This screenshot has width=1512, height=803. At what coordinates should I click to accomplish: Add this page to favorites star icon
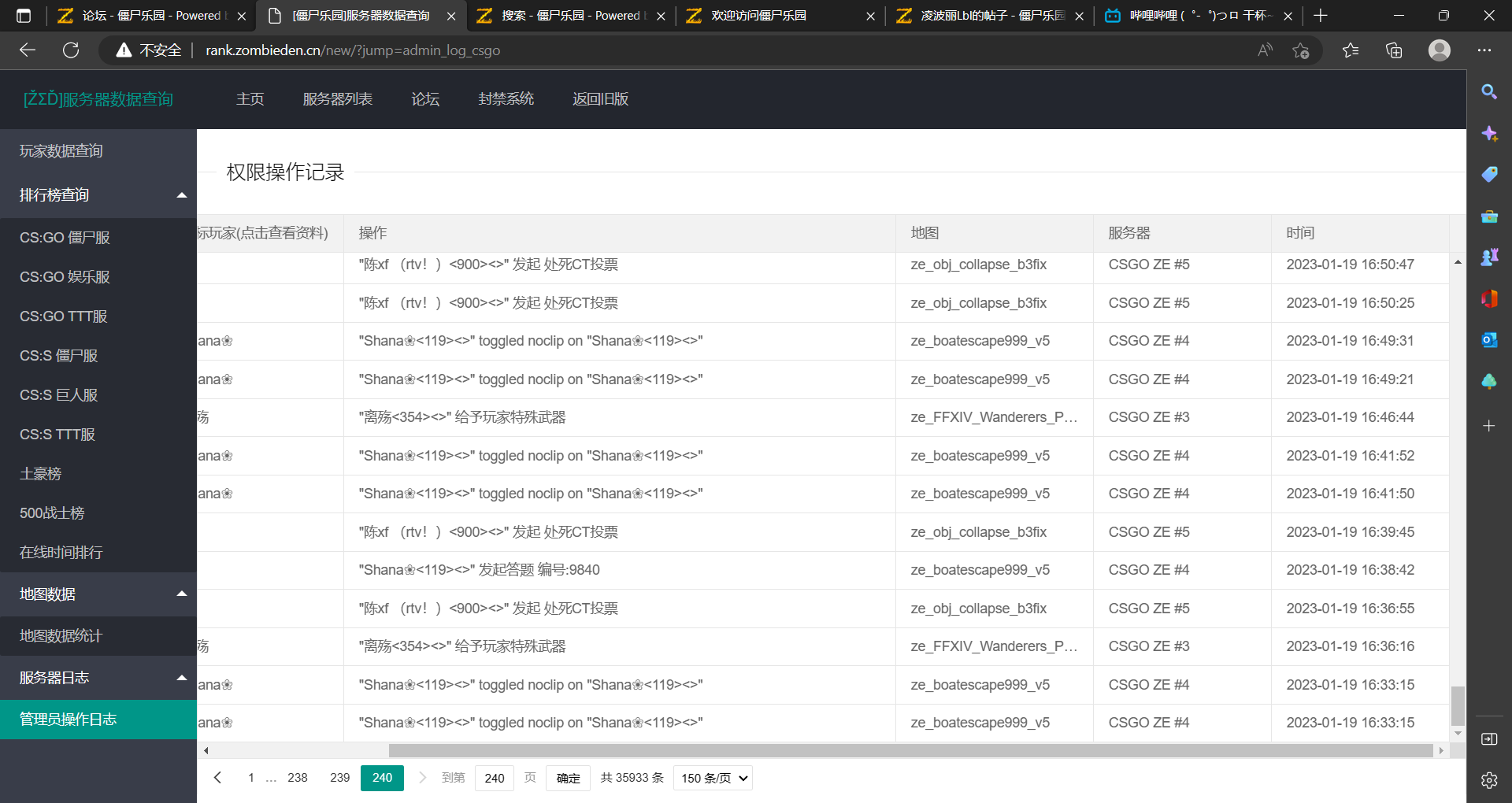[1300, 50]
